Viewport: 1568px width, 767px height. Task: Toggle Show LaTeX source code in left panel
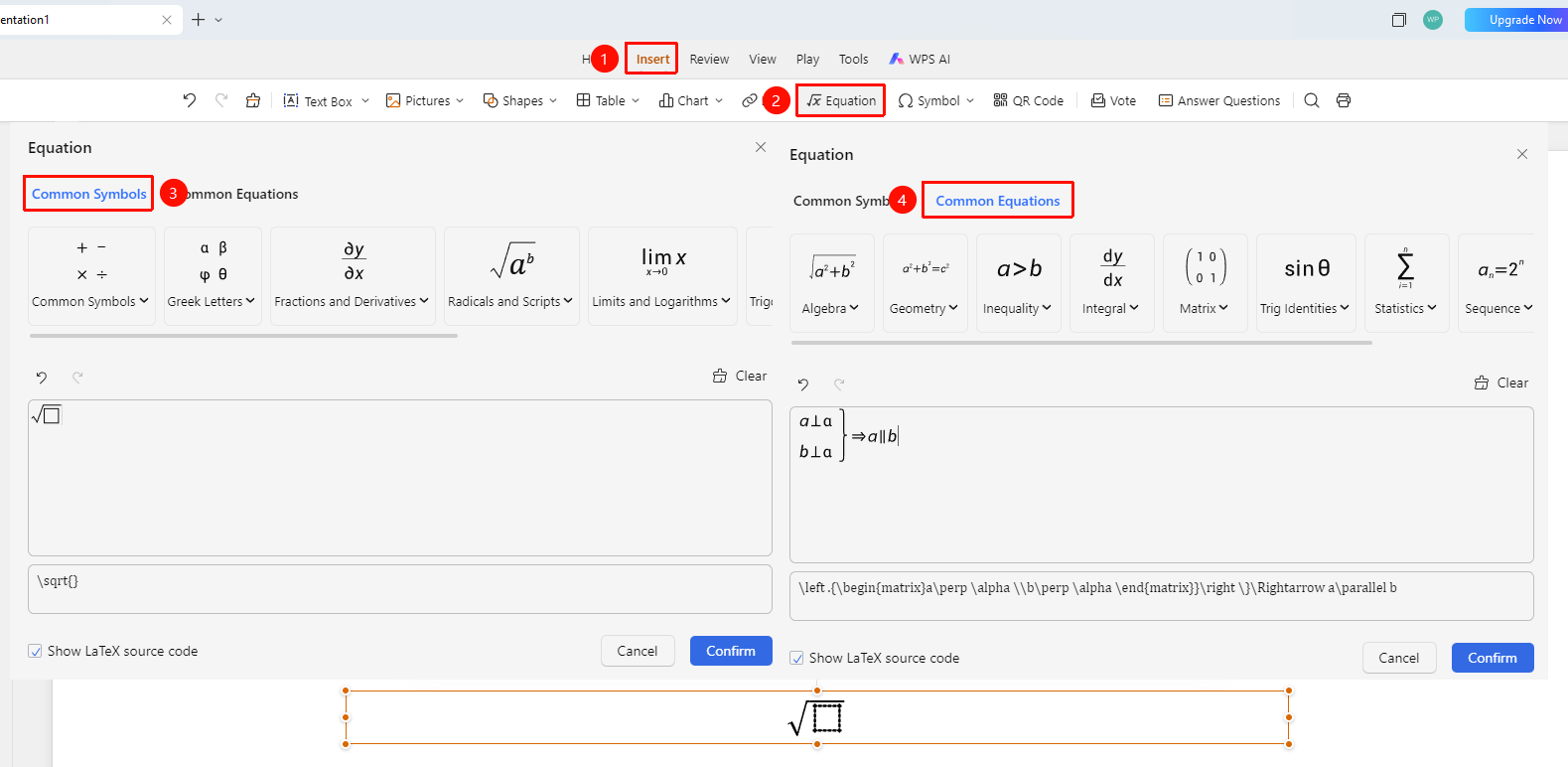tap(36, 651)
